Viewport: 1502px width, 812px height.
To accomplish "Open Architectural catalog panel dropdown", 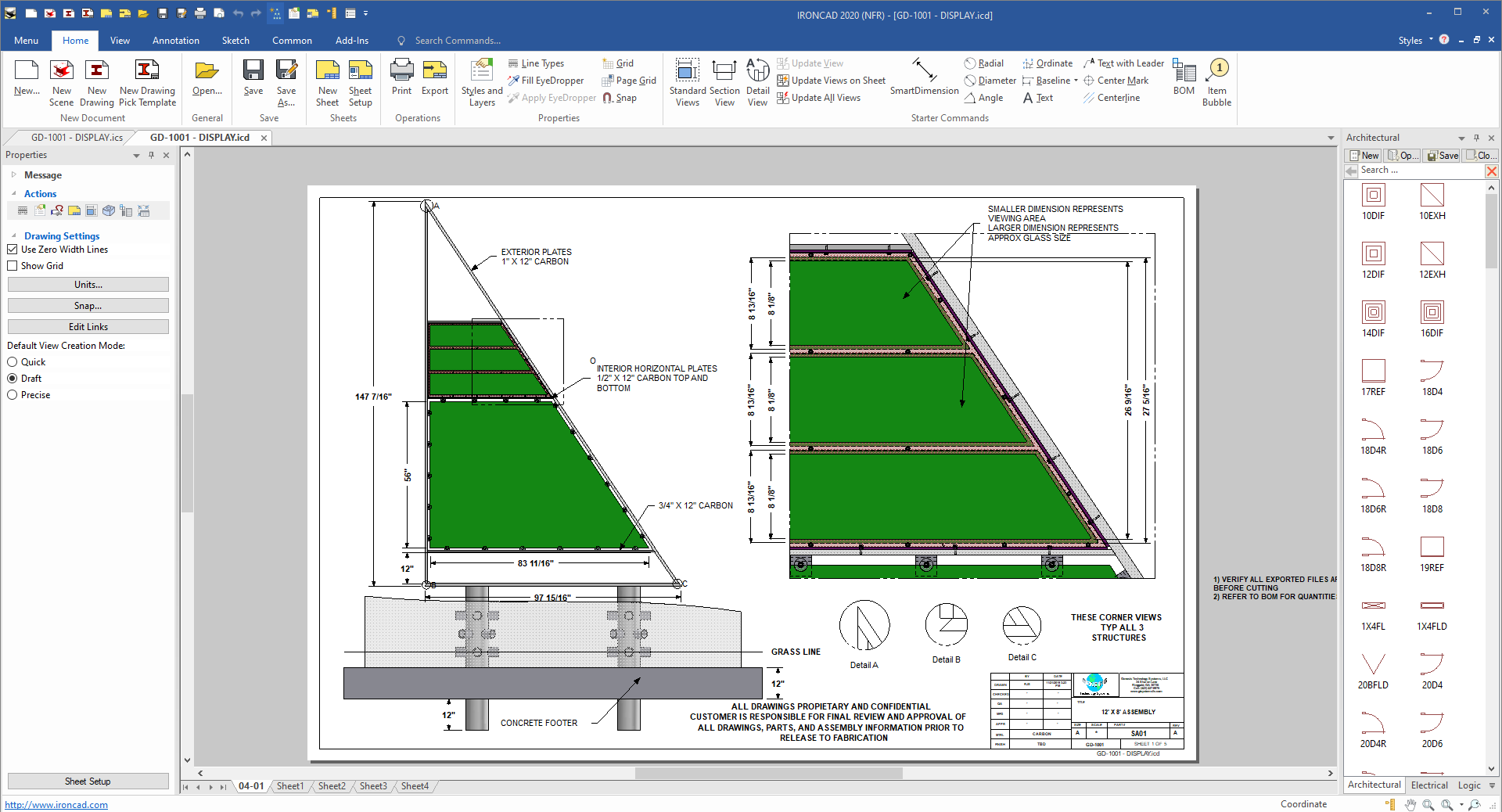I will point(1461,138).
